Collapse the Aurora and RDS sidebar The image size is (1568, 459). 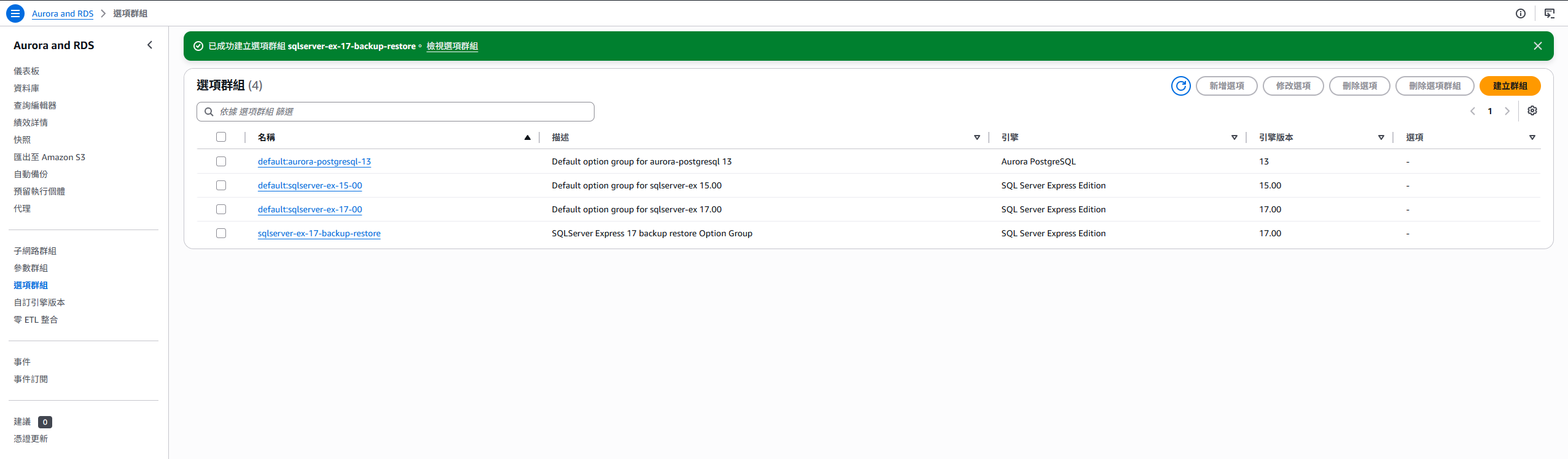tap(150, 45)
